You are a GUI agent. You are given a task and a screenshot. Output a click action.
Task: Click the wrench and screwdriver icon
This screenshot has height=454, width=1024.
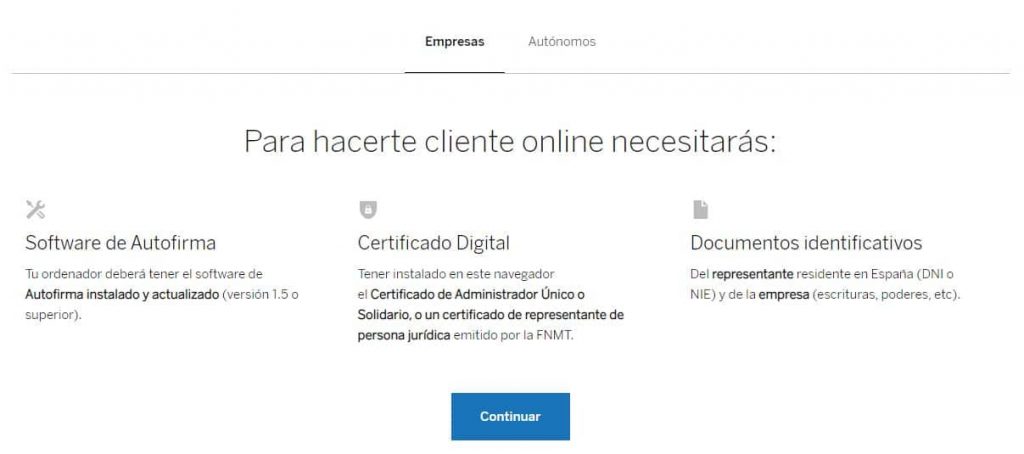coord(35,210)
